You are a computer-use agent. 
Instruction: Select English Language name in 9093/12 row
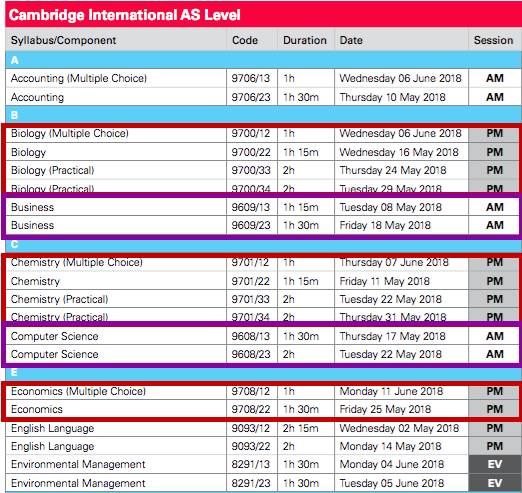(52, 428)
